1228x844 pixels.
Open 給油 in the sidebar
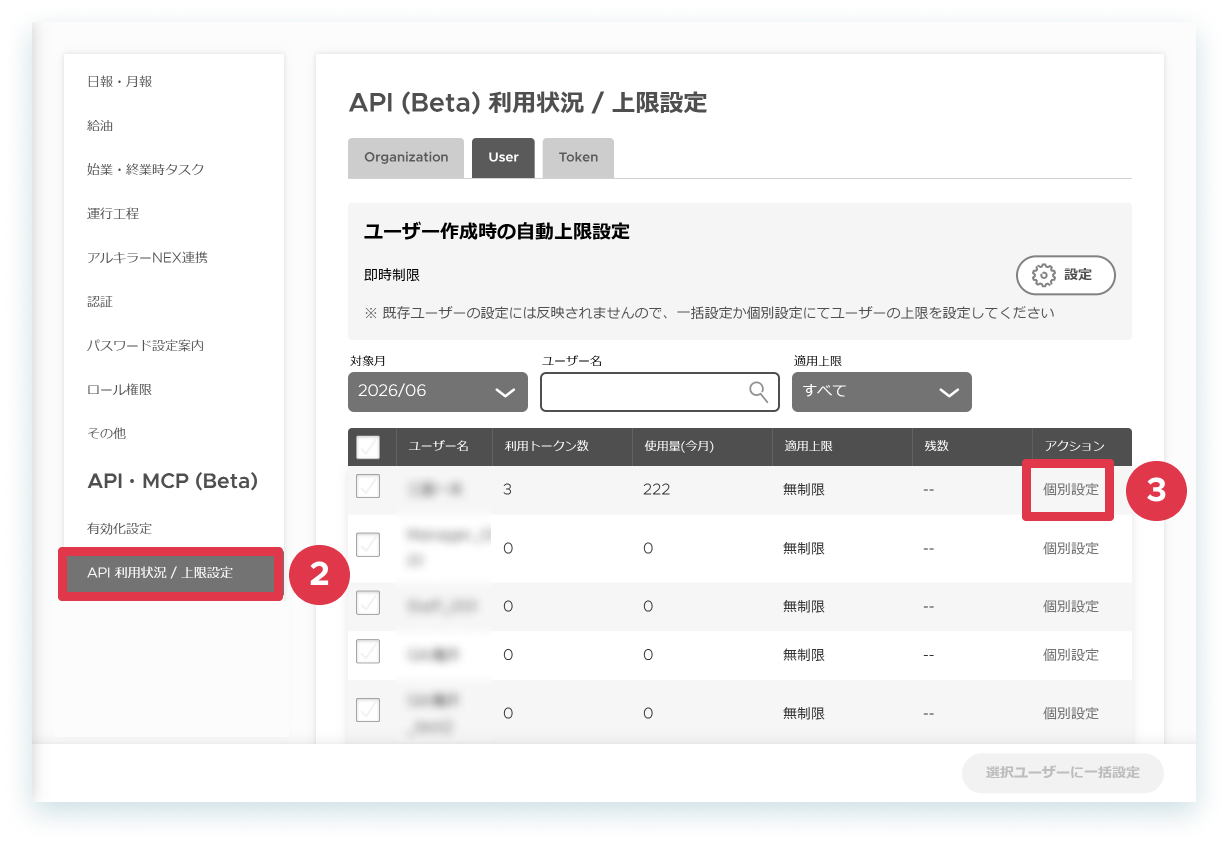pos(100,126)
